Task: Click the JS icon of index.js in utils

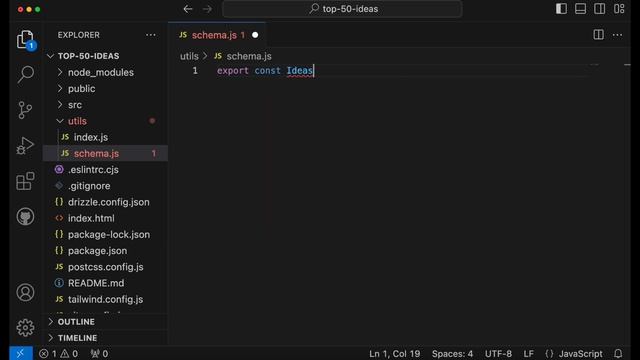Action: pyautogui.click(x=65, y=137)
